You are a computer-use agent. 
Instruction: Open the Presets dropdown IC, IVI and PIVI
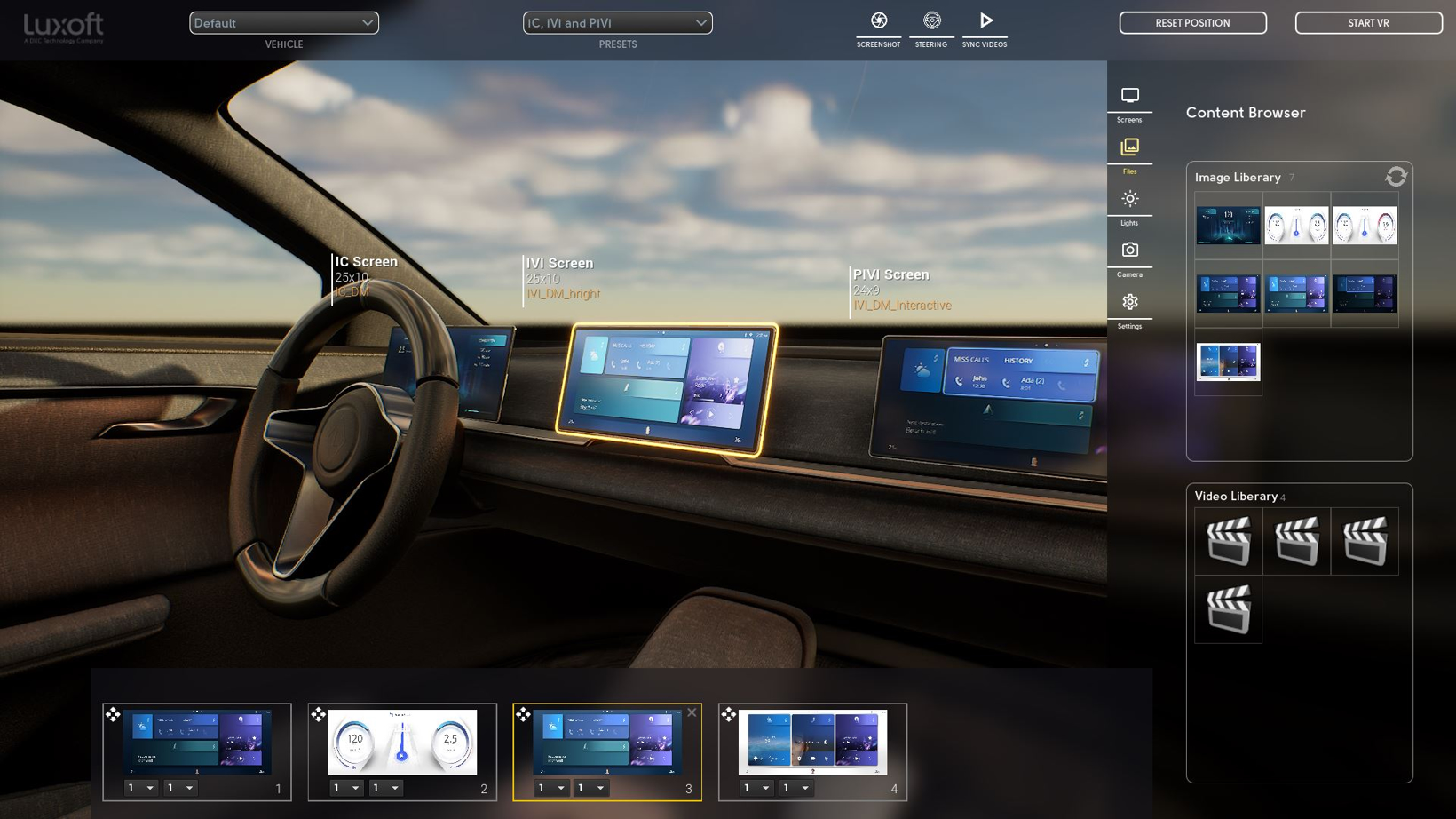[x=618, y=23]
